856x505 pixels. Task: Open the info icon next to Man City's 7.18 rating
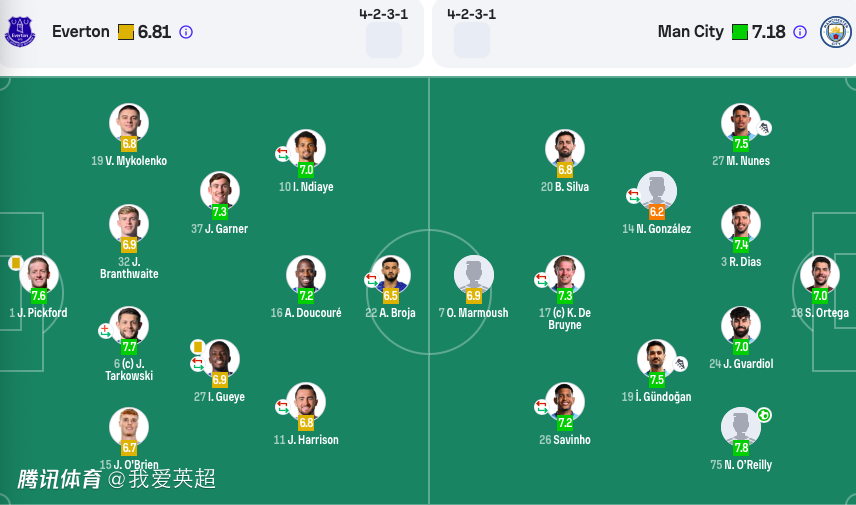coord(799,32)
